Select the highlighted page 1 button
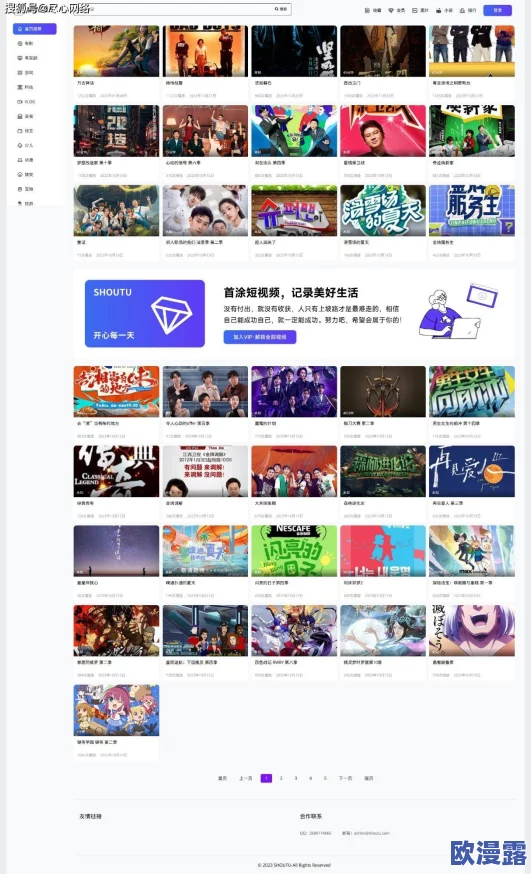The image size is (531, 874). 266,778
